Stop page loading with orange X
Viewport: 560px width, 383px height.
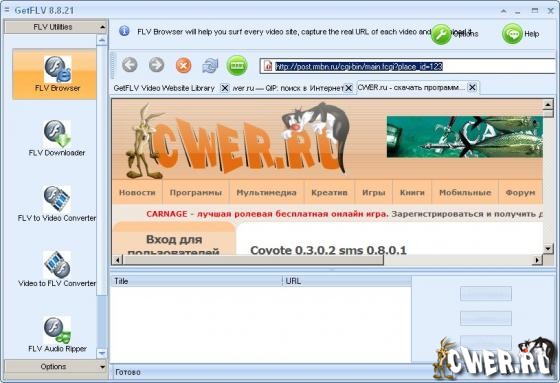[183, 66]
